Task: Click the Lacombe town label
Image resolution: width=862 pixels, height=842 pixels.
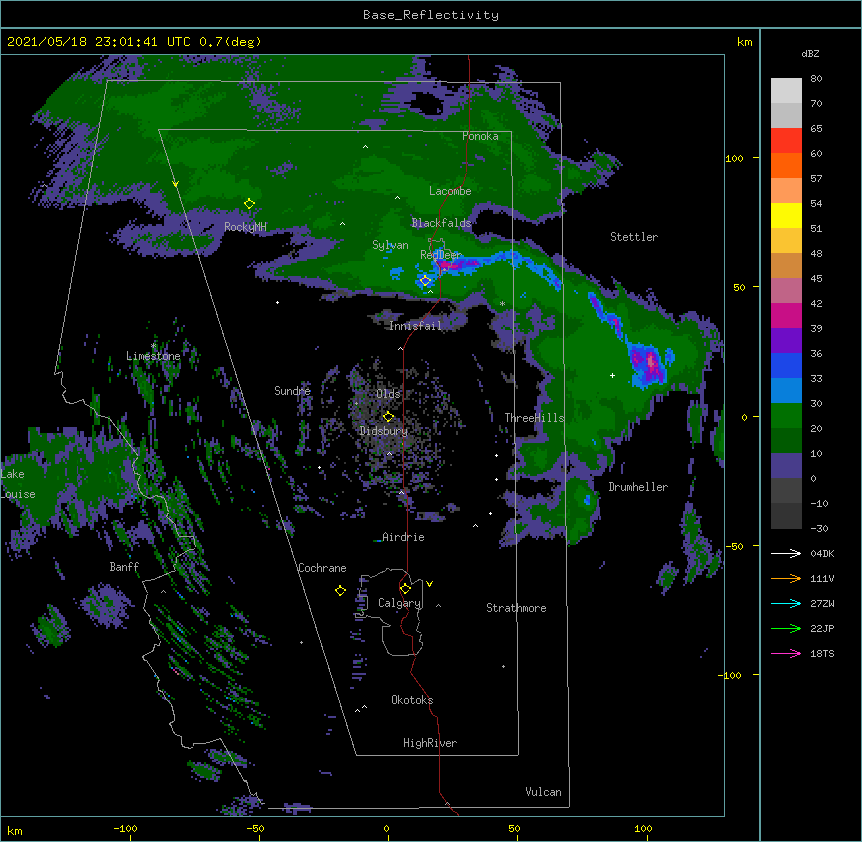Action: pyautogui.click(x=450, y=191)
